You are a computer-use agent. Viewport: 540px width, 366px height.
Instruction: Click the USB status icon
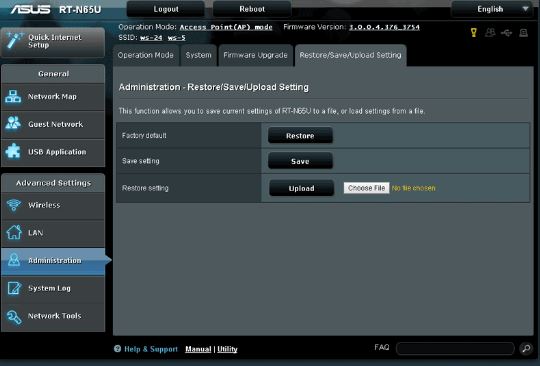point(507,33)
